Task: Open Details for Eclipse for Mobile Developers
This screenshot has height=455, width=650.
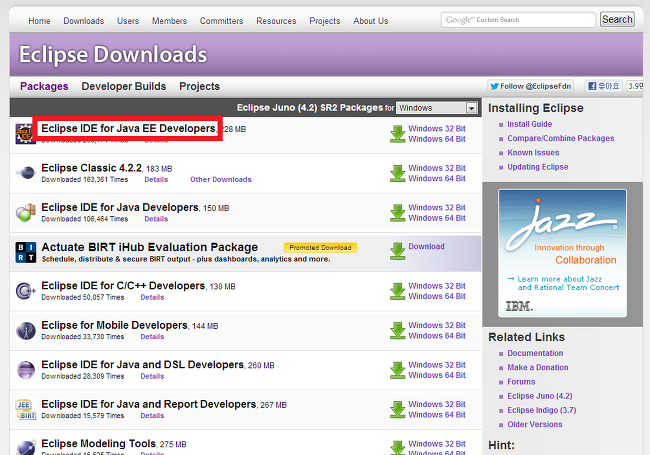Action: 152,336
